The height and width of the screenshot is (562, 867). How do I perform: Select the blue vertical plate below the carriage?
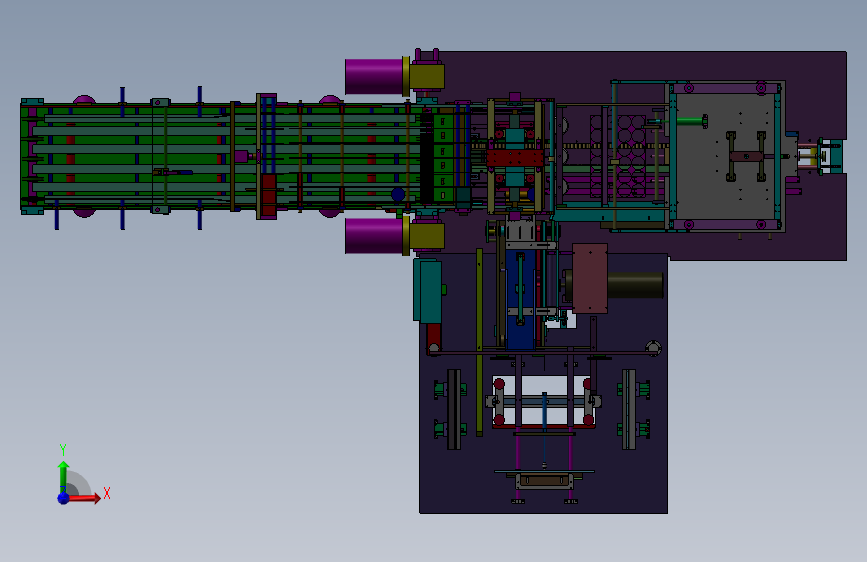coord(521,300)
